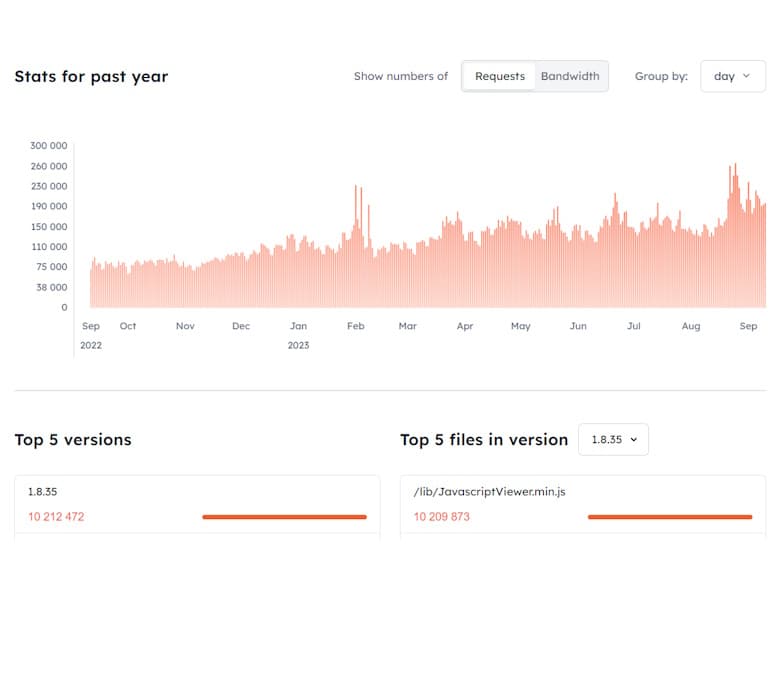Viewport: 780px width, 680px height.
Task: Click version 1.8.35 in Top 5 versions
Action: pyautogui.click(x=43, y=492)
